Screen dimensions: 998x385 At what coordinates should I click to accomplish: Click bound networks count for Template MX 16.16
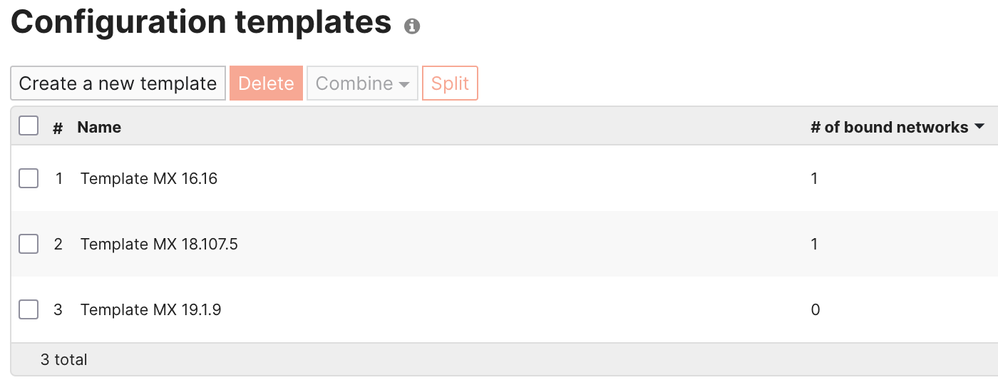(x=814, y=179)
